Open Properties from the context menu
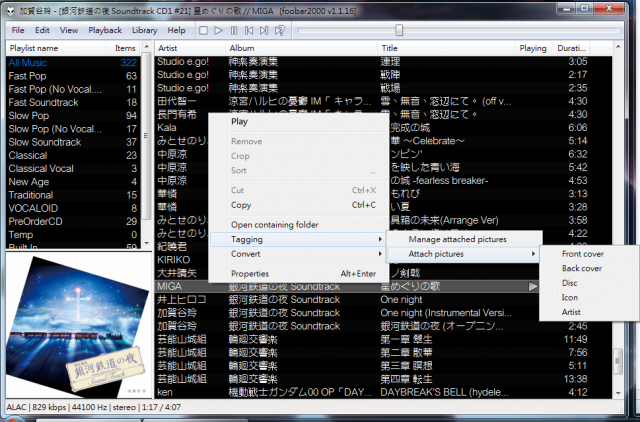This screenshot has height=422, width=640. pos(299,274)
